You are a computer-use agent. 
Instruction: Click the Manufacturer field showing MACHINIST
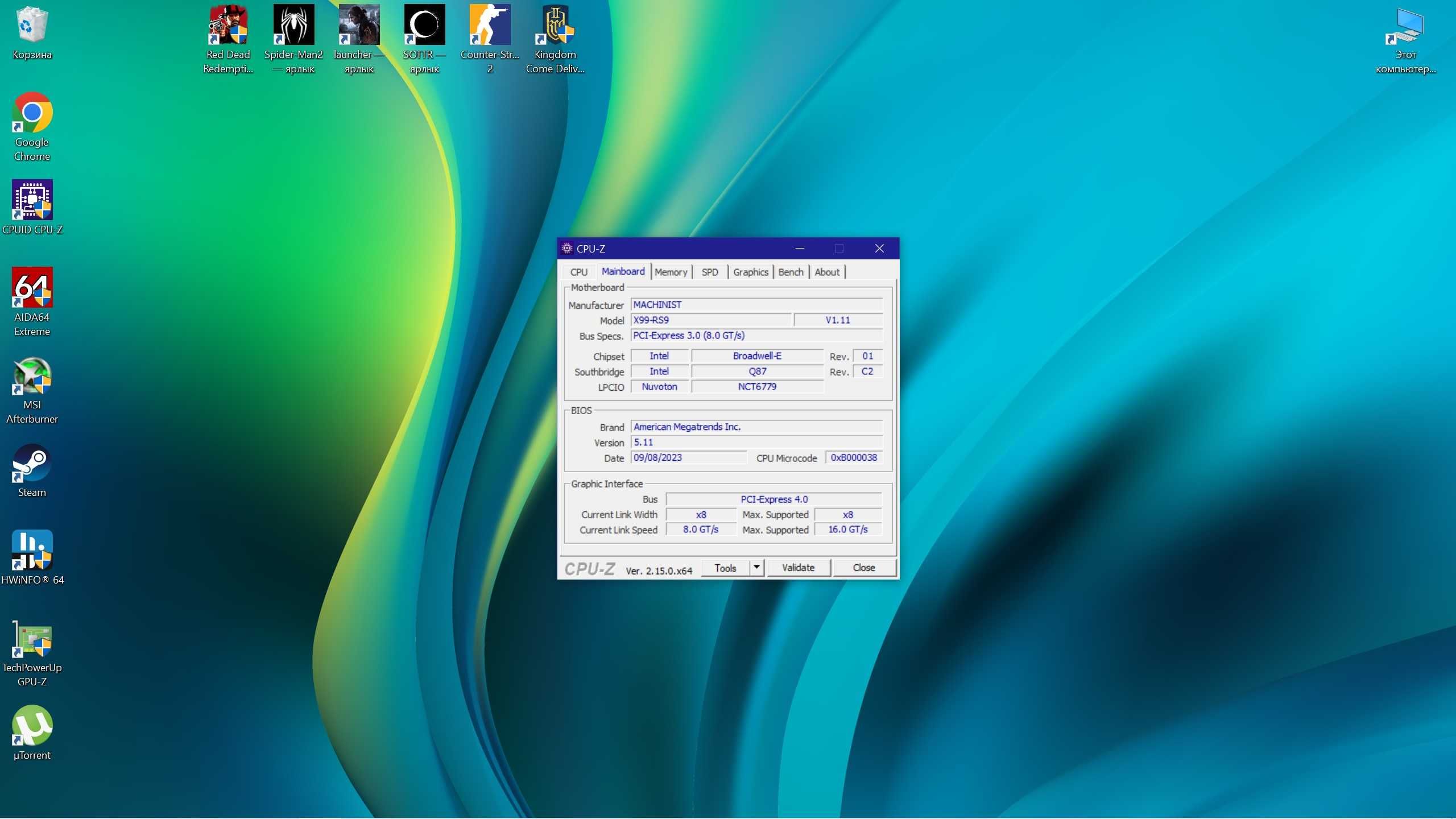point(756,305)
